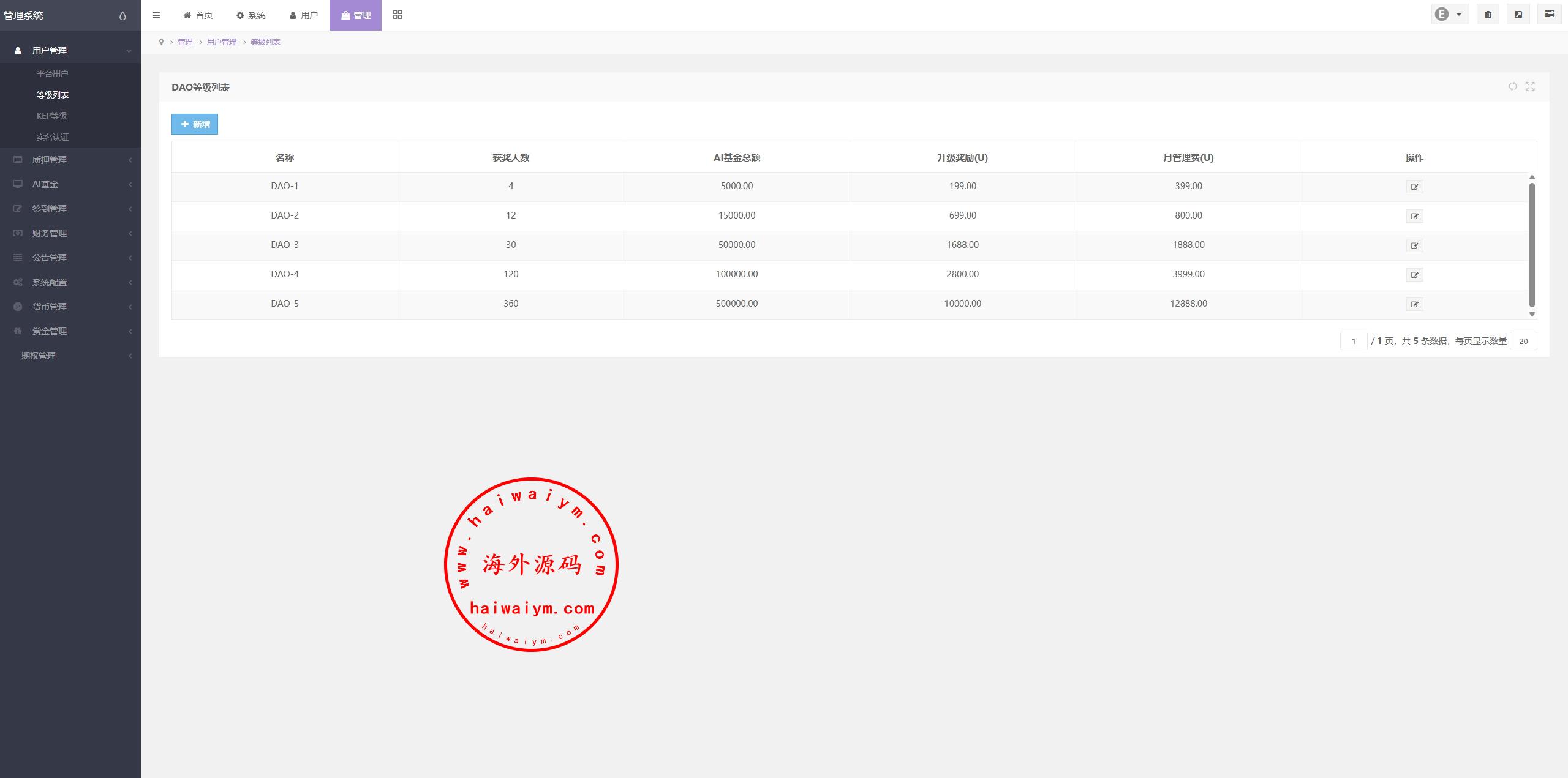
Task: Click the 新增 button
Action: click(195, 124)
